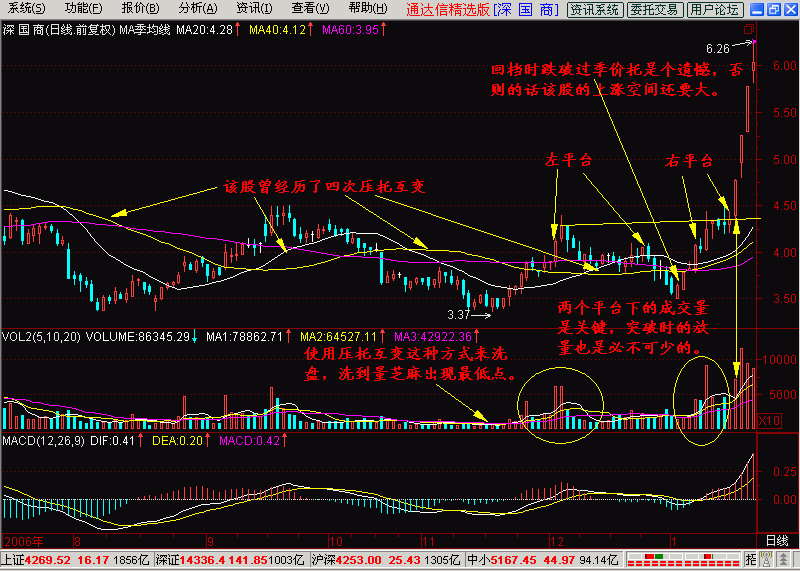Click the MA季均线 indicator name
This screenshot has width=800, height=571.
[144, 30]
